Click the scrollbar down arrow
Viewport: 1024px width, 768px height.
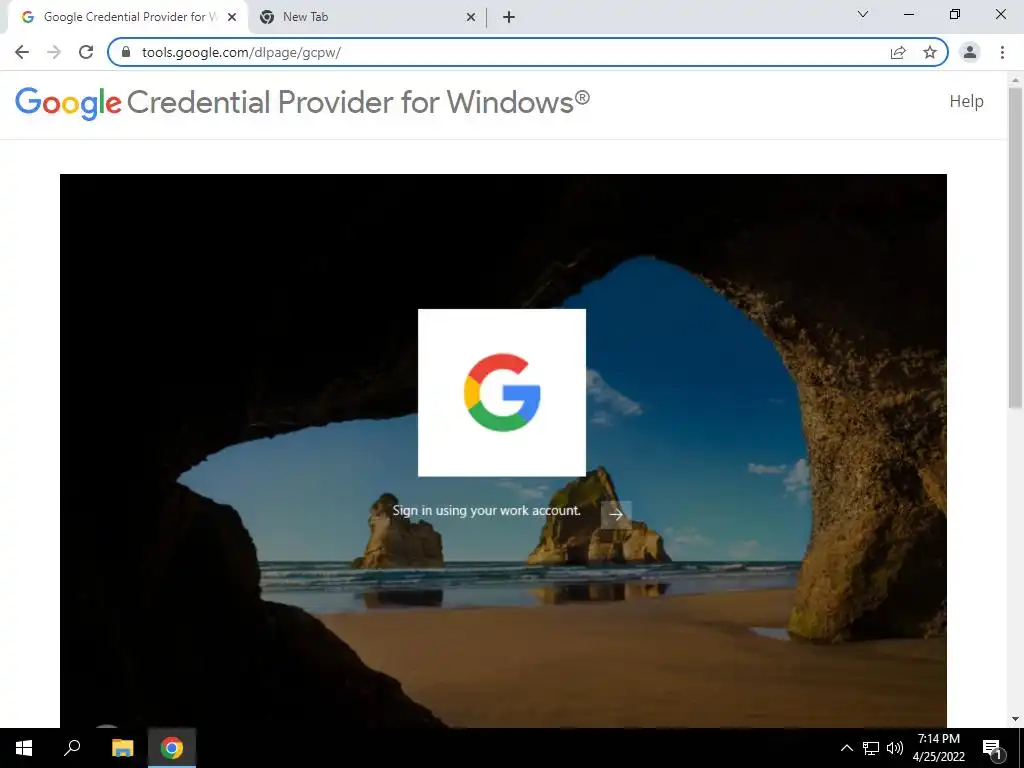click(1015, 719)
